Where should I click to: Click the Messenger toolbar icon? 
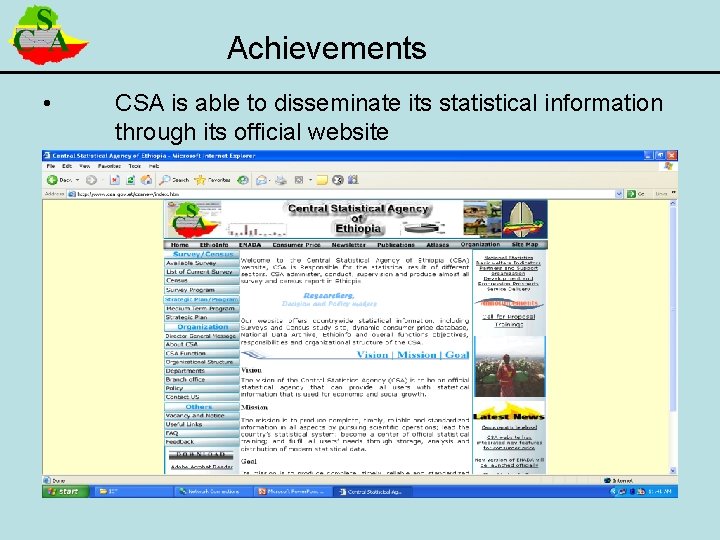click(338, 180)
